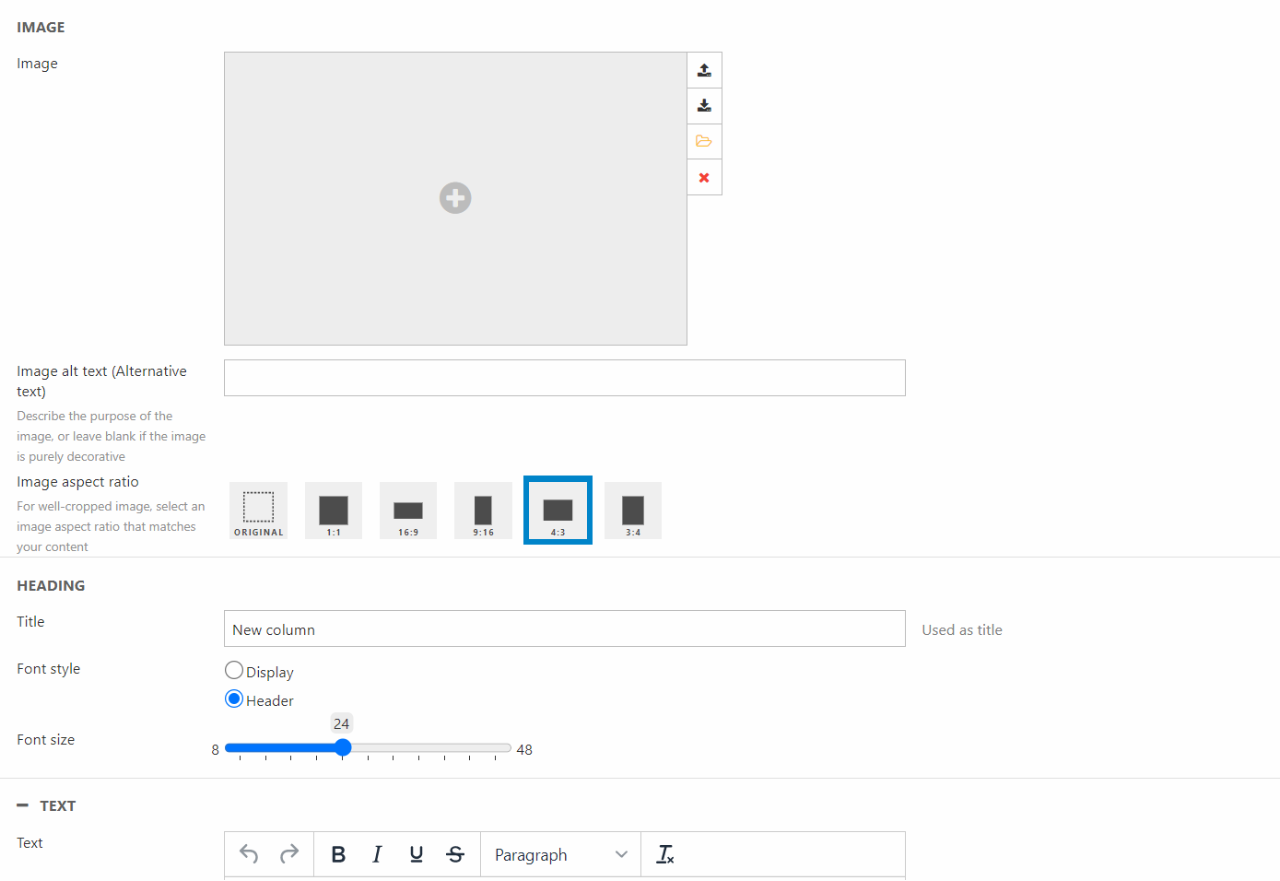Toggle strikethrough formatting
Screen dimensions: 1280x881
pyautogui.click(x=455, y=855)
